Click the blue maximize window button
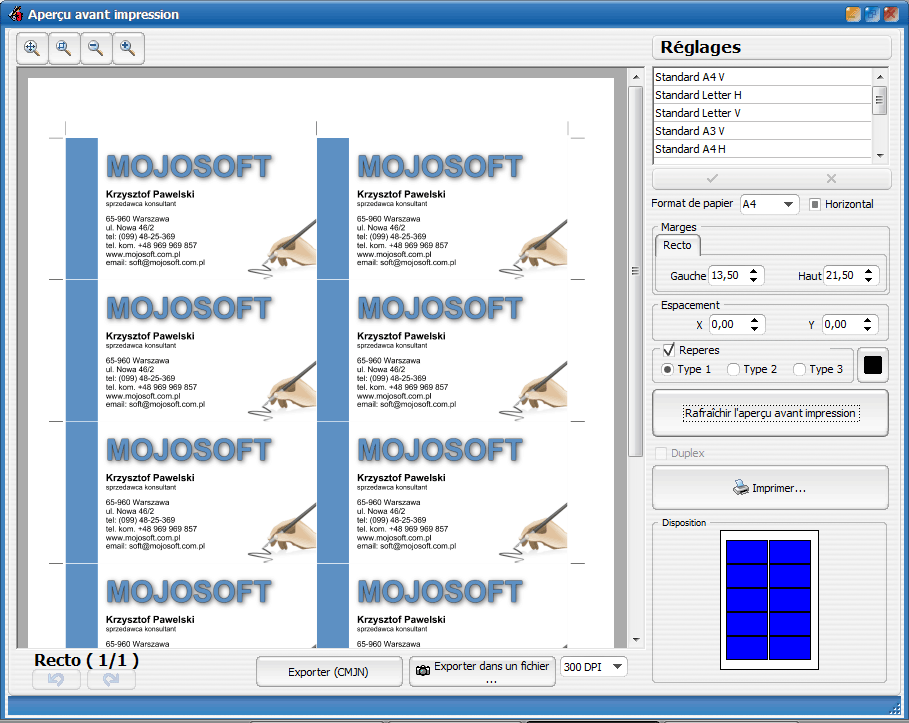The height and width of the screenshot is (723, 909). pos(872,14)
